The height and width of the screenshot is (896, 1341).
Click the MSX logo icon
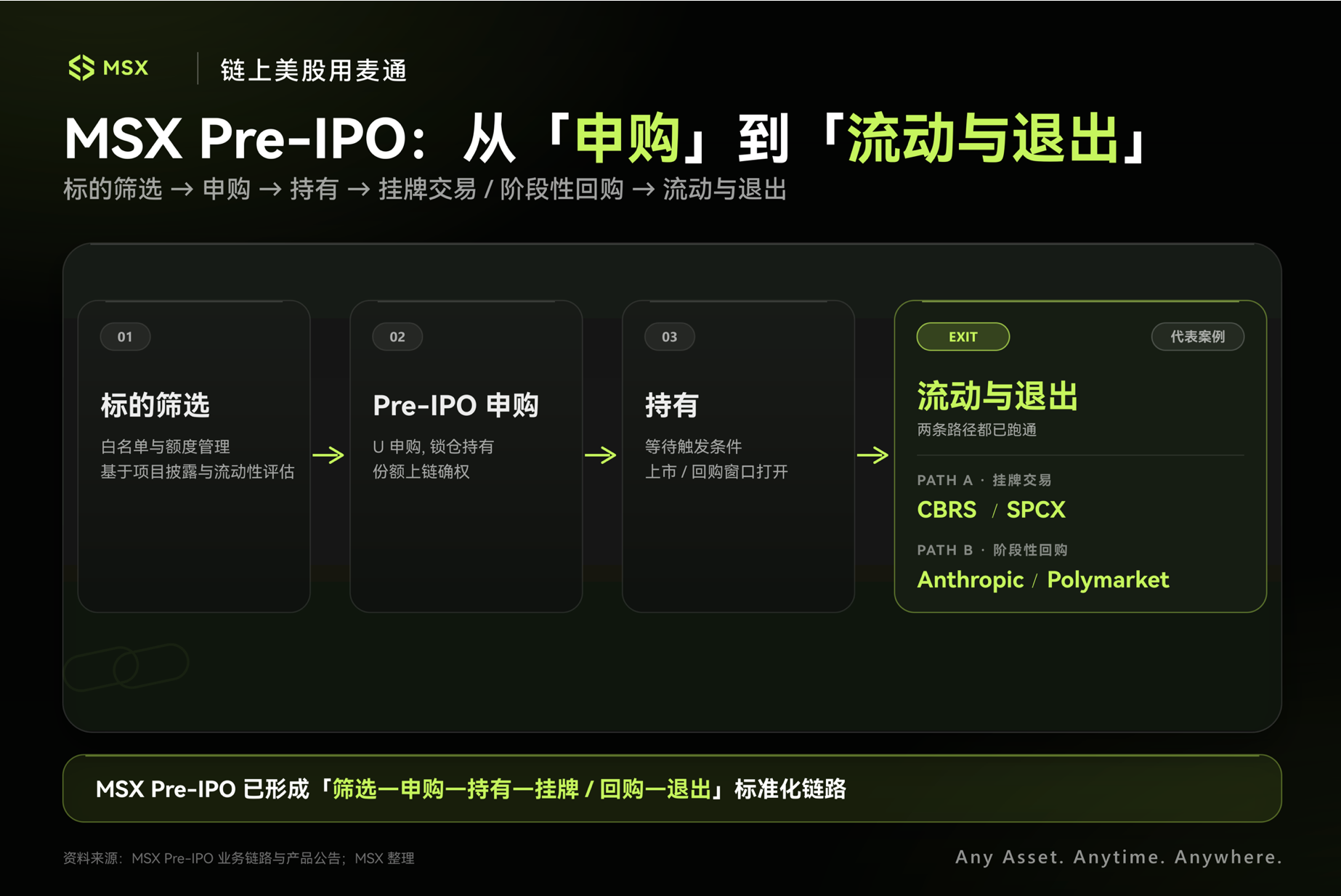point(81,68)
